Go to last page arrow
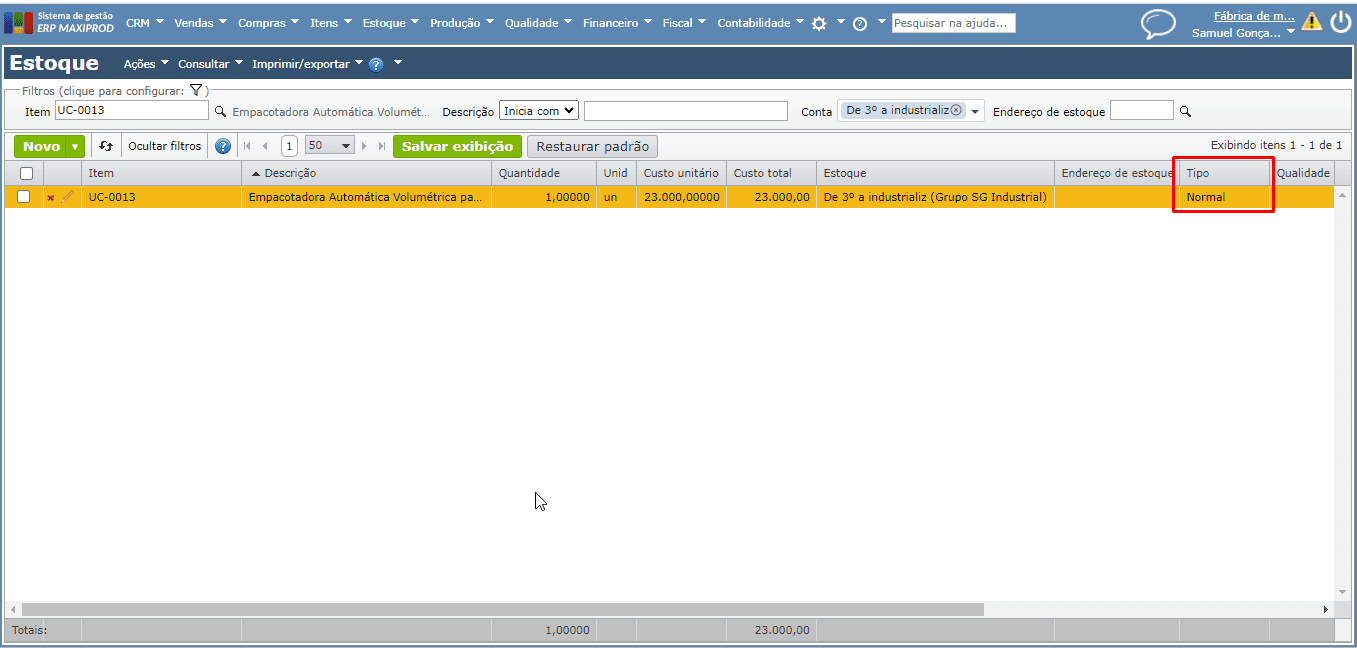Image resolution: width=1357 pixels, height=648 pixels. (382, 146)
